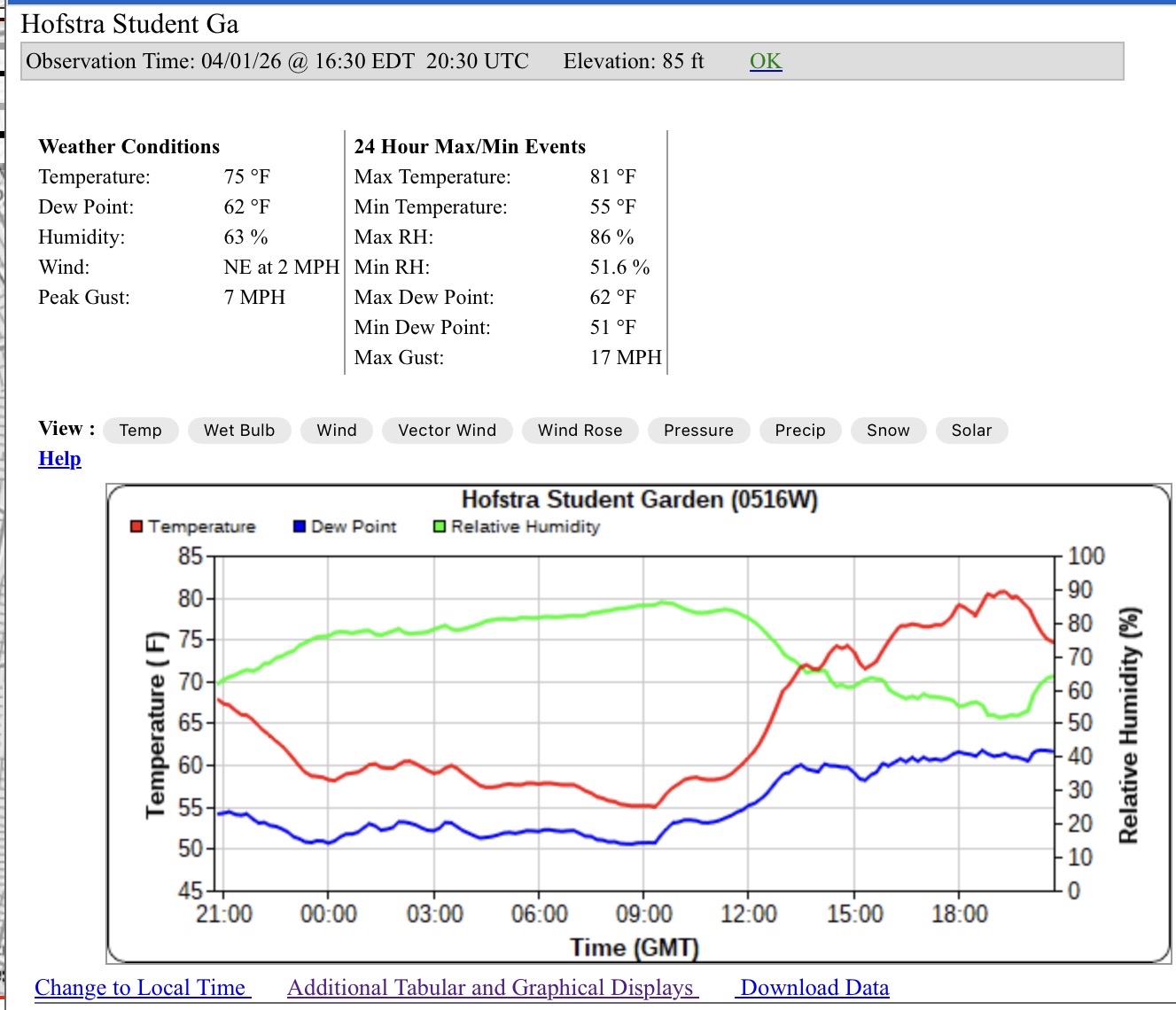This screenshot has width=1176, height=1010.
Task: Open the Wind Rose view
Action: pos(580,431)
